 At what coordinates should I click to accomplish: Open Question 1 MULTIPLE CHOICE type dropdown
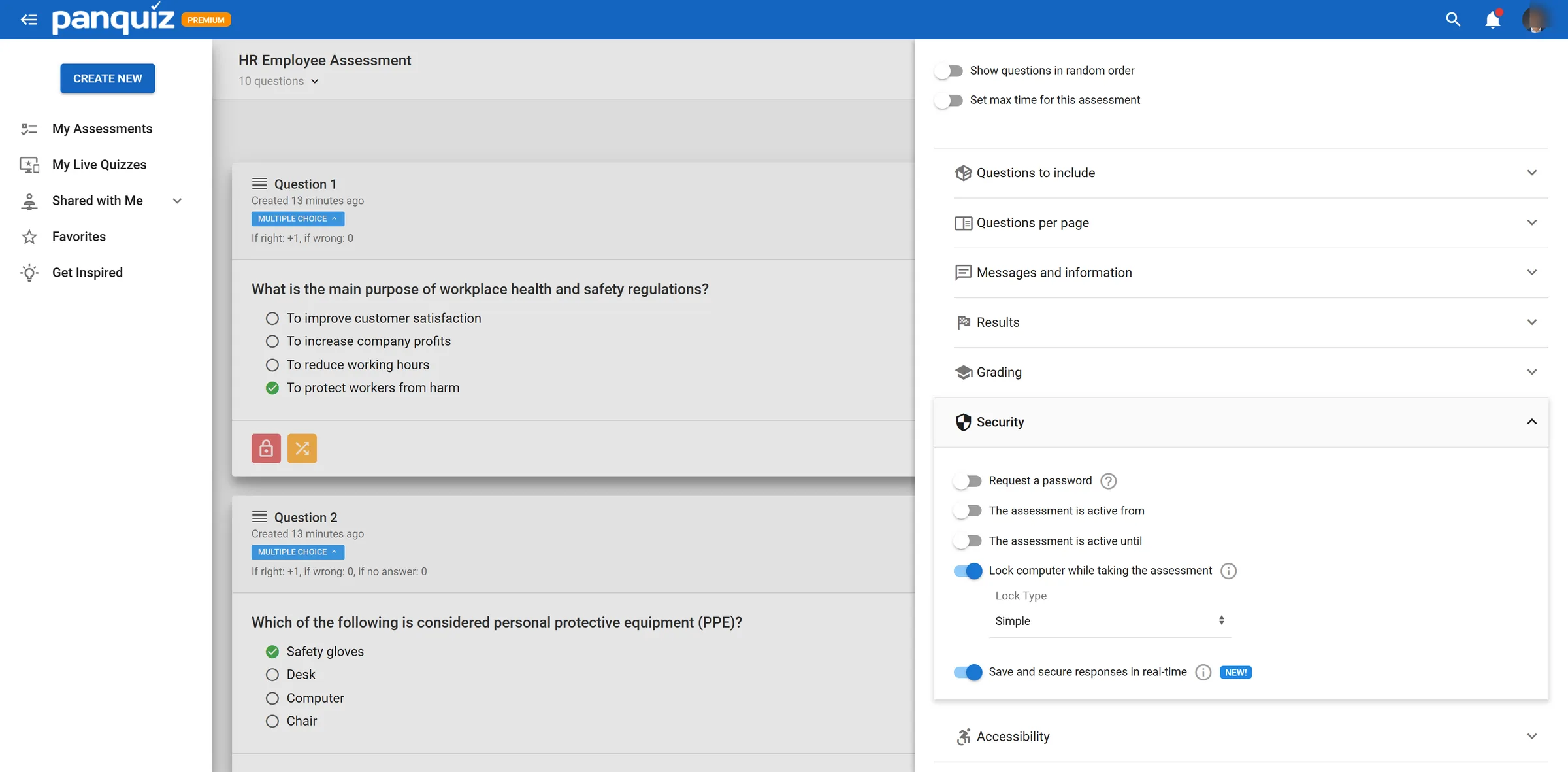tap(298, 219)
